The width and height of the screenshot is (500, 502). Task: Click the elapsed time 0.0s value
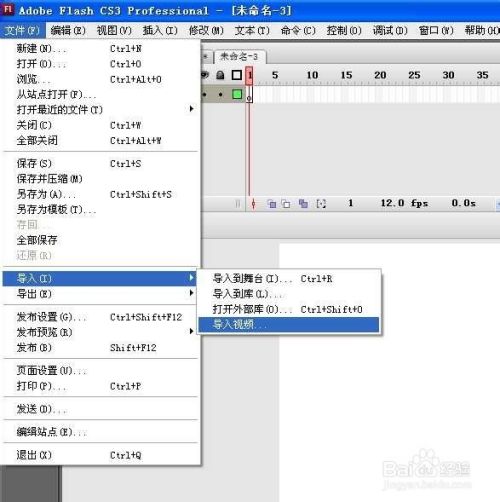(464, 203)
